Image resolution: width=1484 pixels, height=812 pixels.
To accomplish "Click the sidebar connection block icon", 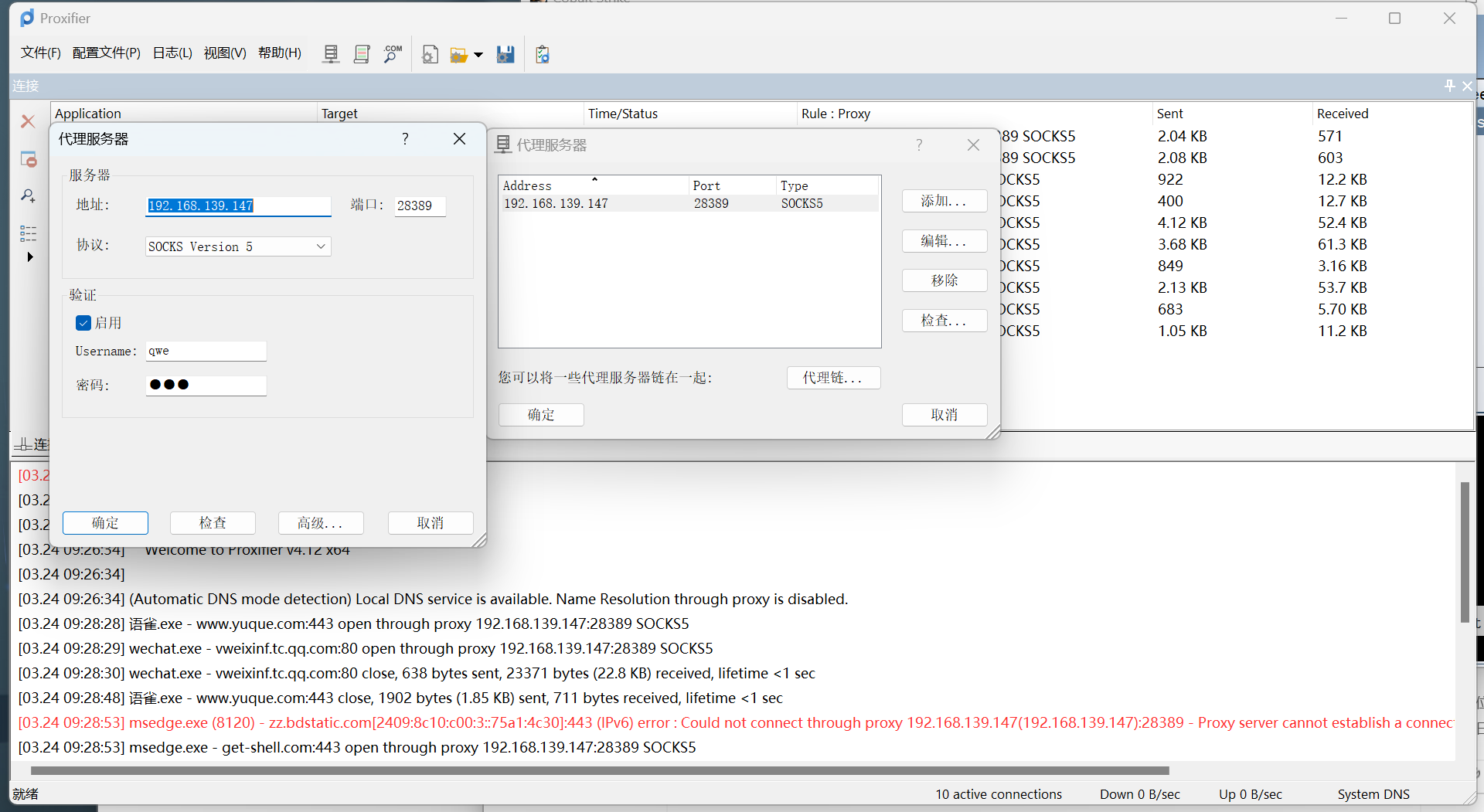I will coord(29,159).
